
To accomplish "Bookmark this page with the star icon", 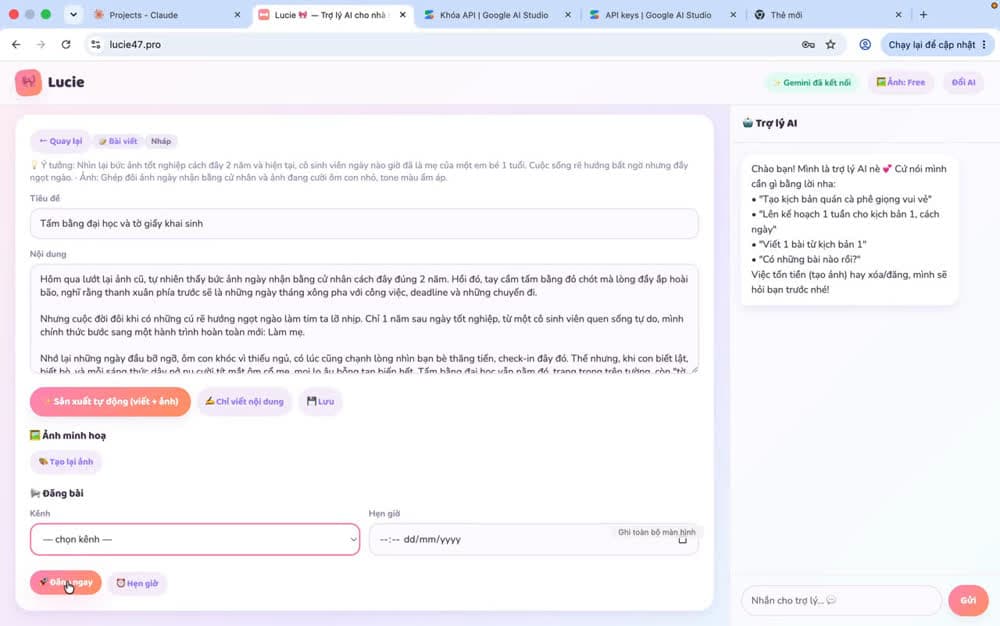I will (x=830, y=45).
